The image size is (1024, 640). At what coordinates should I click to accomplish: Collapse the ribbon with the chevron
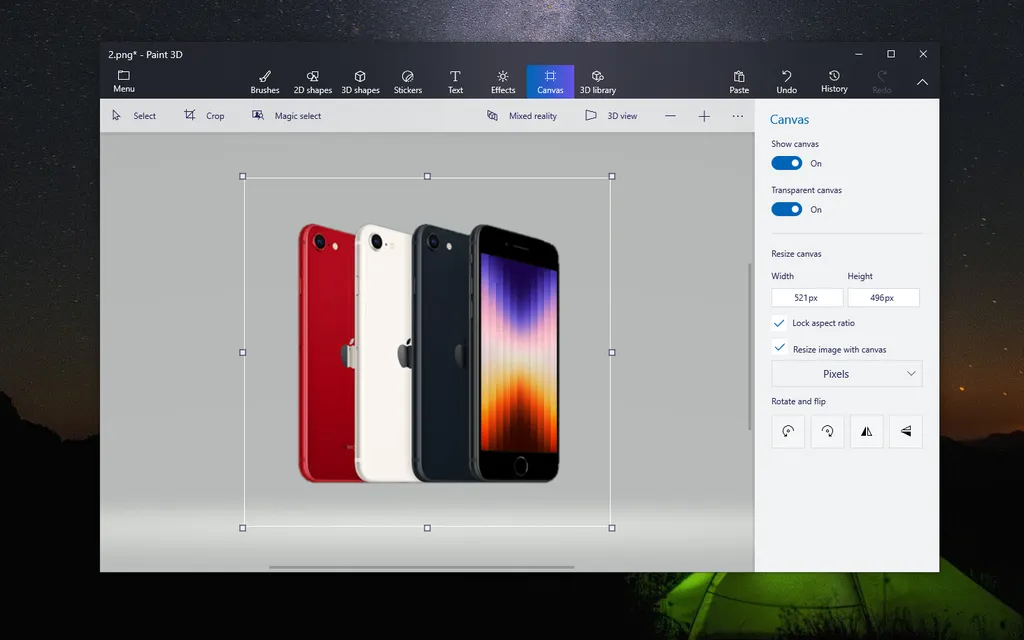[x=922, y=82]
